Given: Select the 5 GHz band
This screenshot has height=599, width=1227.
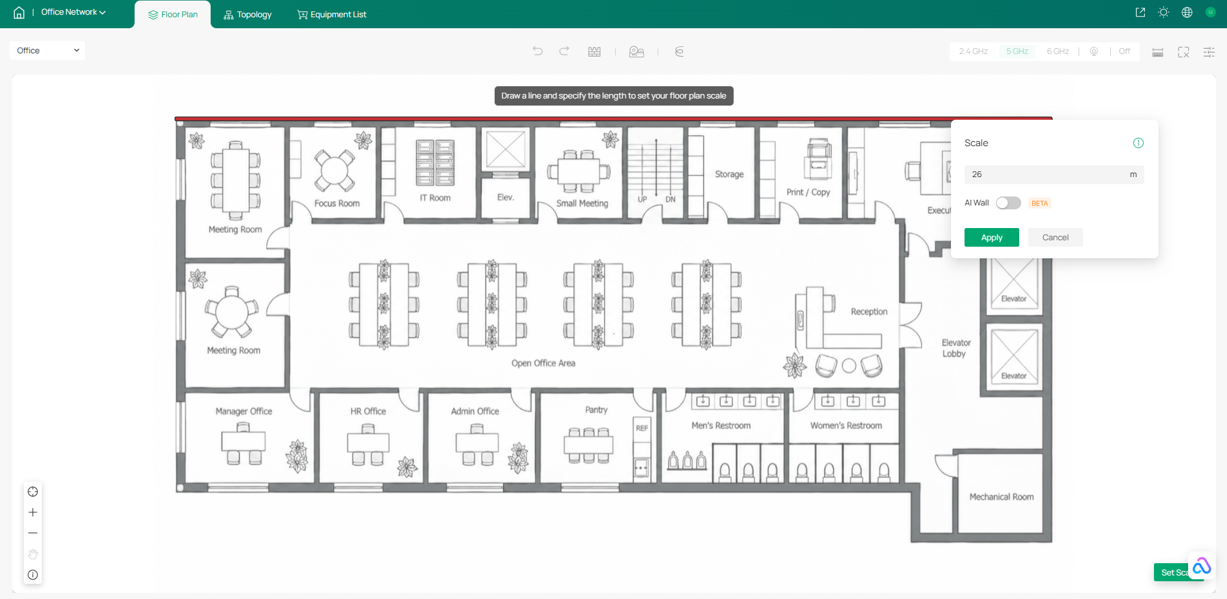Looking at the screenshot, I should (x=1017, y=51).
